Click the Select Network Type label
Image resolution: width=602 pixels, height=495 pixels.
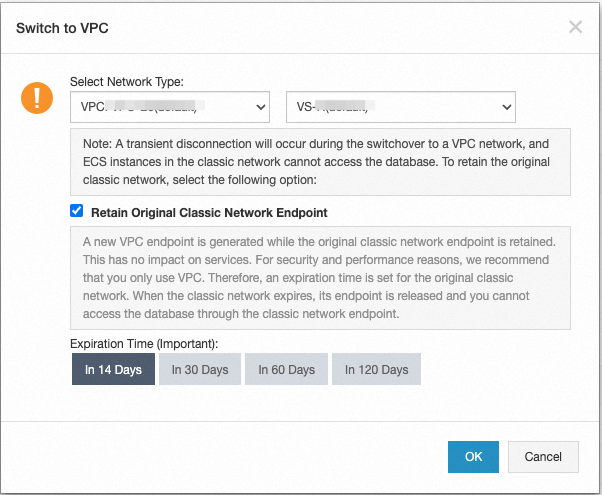[x=127, y=81]
